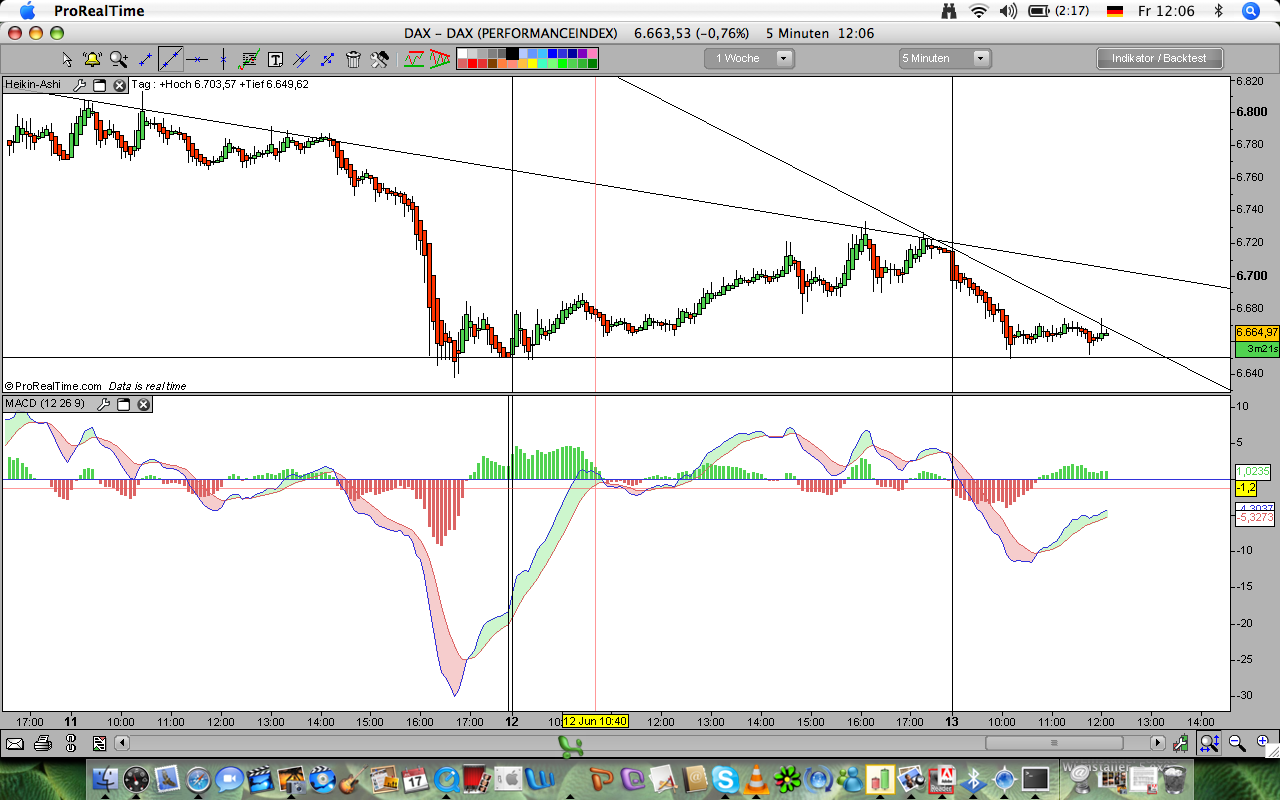1280x800 pixels.
Task: Open the calendar icon in Dock
Action: click(x=416, y=779)
